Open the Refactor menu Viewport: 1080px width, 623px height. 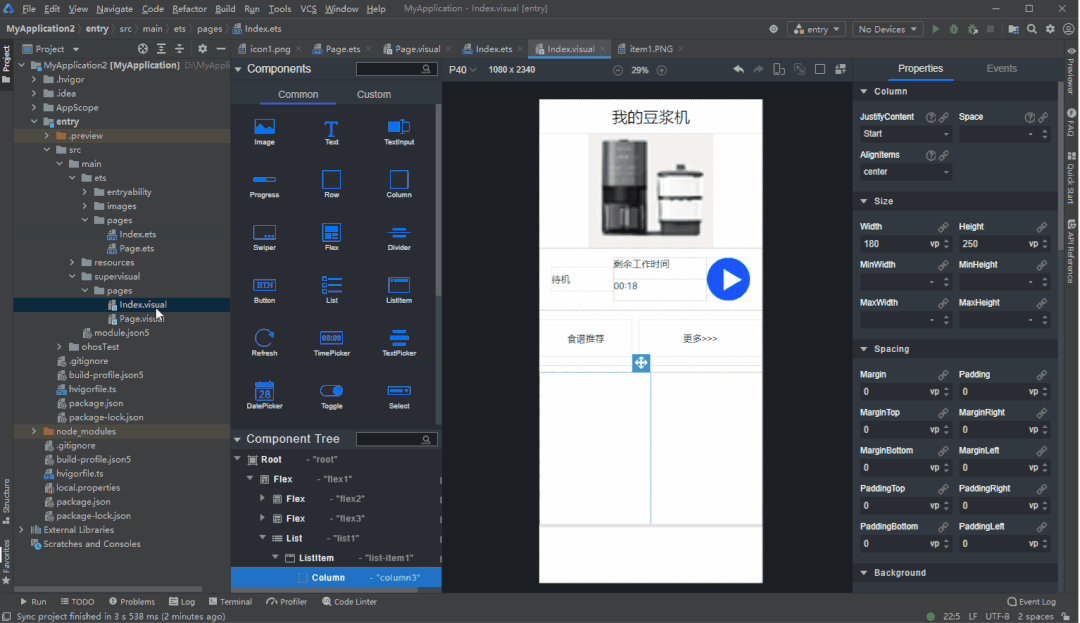click(x=189, y=9)
